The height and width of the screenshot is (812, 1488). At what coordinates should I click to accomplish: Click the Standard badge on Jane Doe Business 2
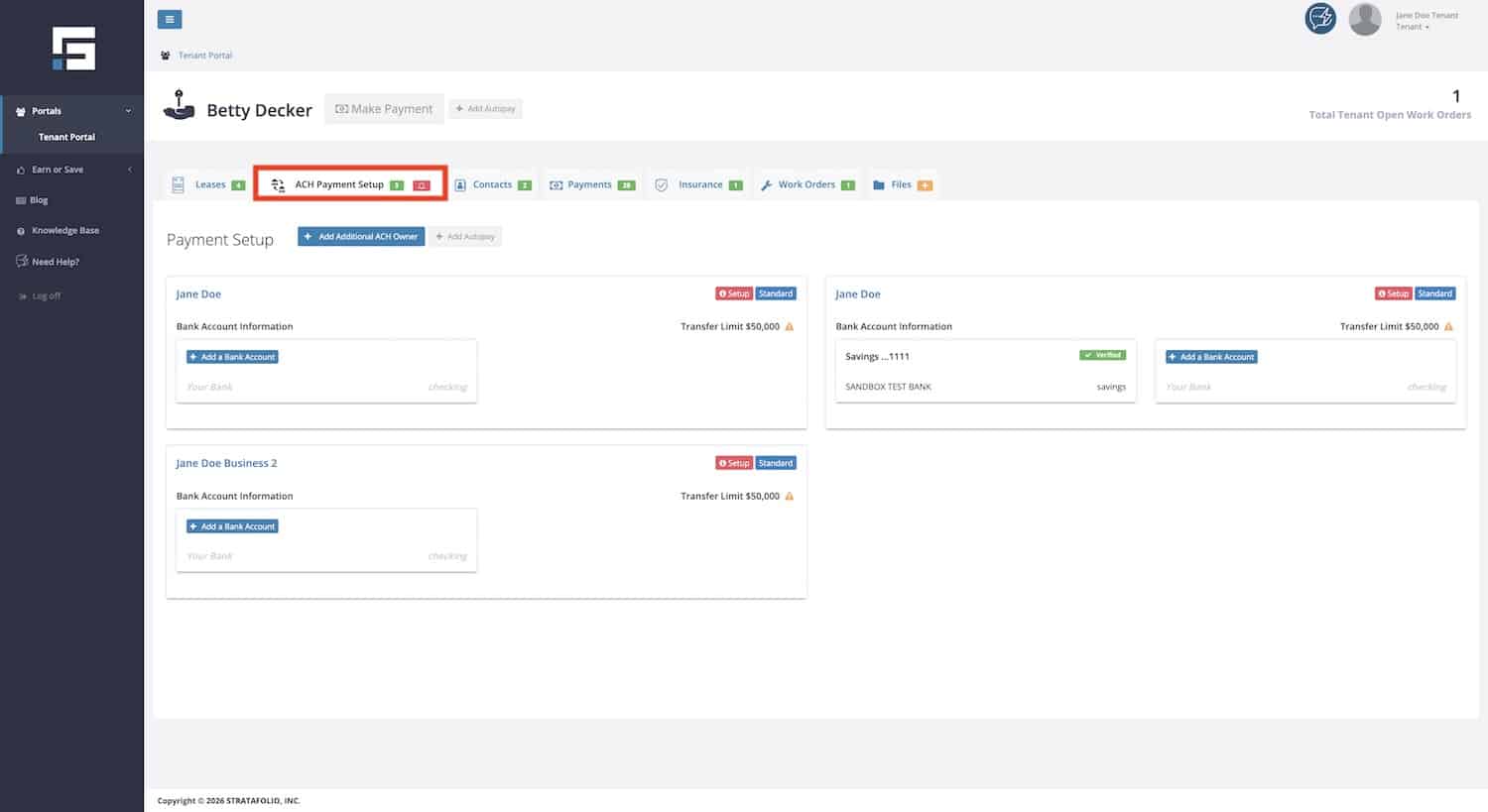pyautogui.click(x=776, y=463)
